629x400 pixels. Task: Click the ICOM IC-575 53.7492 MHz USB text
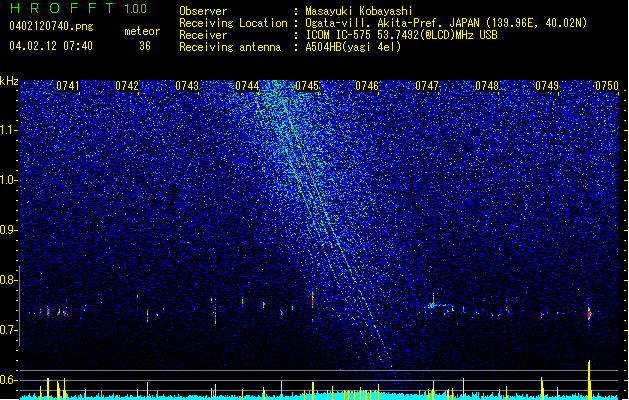click(401, 35)
